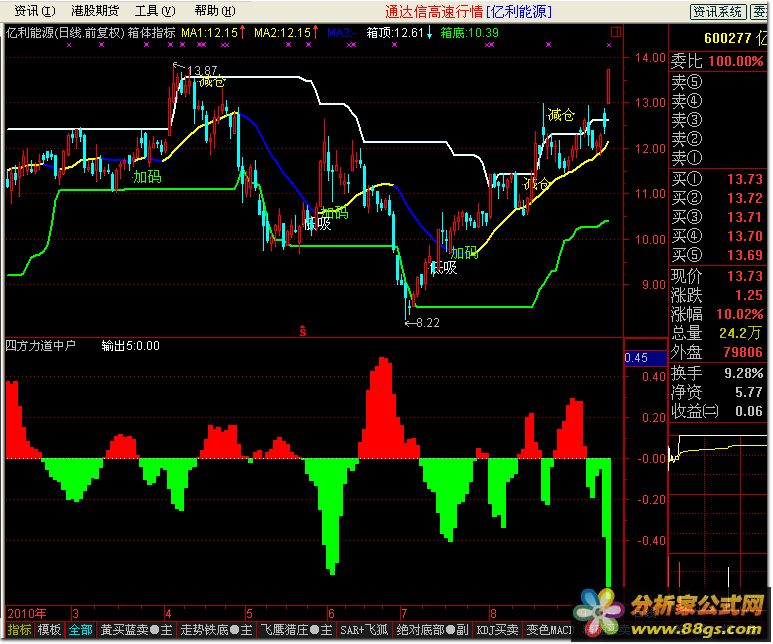The width and height of the screenshot is (773, 644).
Task: Click the 买③ price 13.71
Action: coord(744,217)
